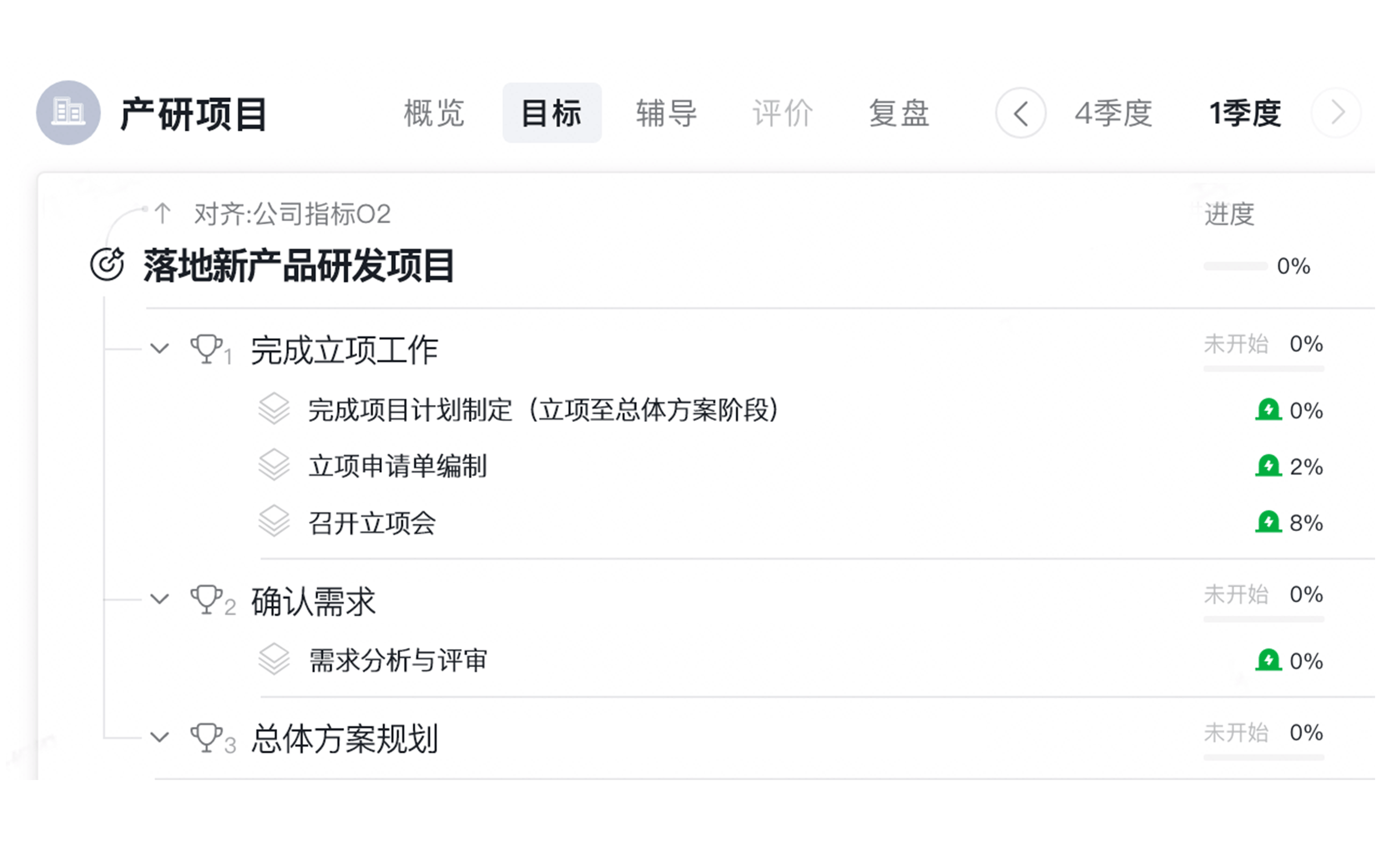Click the 产研项目 building avatar icon
The image size is (1389, 868).
[x=68, y=113]
